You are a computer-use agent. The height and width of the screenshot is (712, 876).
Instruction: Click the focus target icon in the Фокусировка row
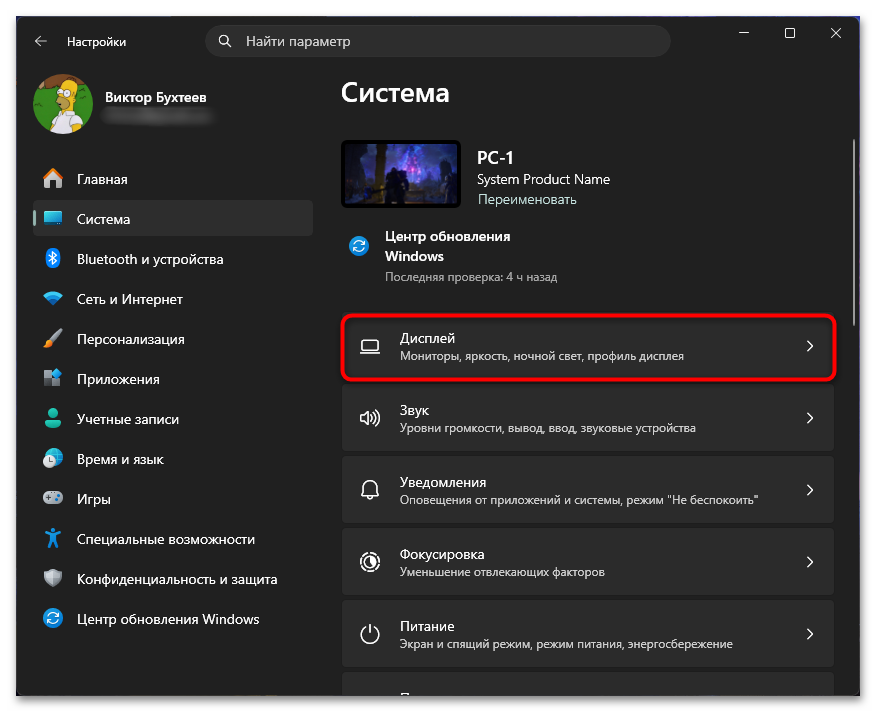coord(370,562)
